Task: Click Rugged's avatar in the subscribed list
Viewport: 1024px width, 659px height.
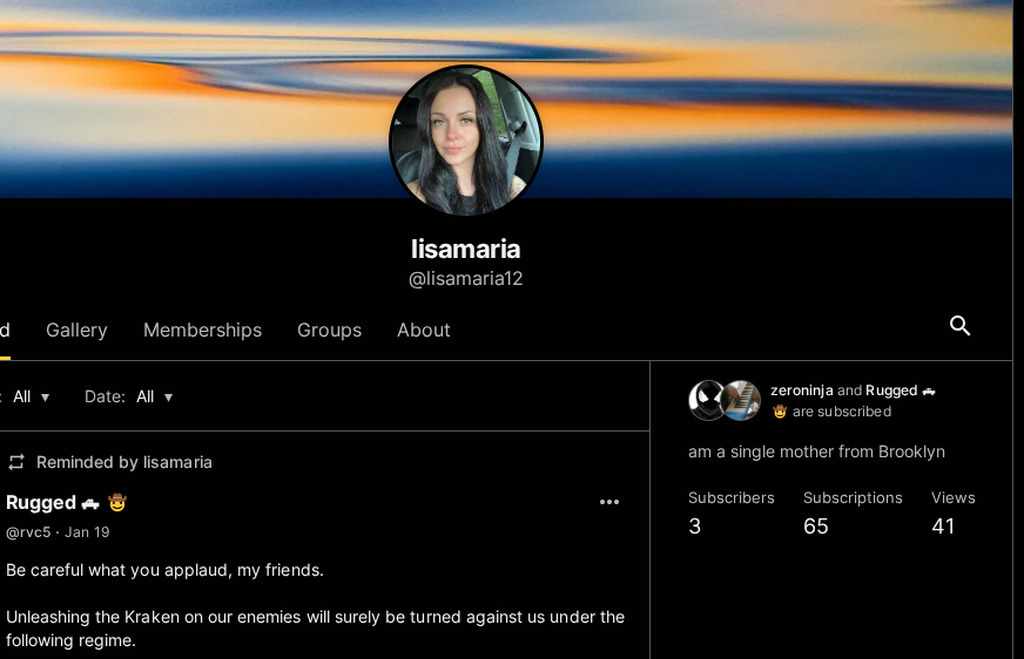Action: tap(741, 400)
